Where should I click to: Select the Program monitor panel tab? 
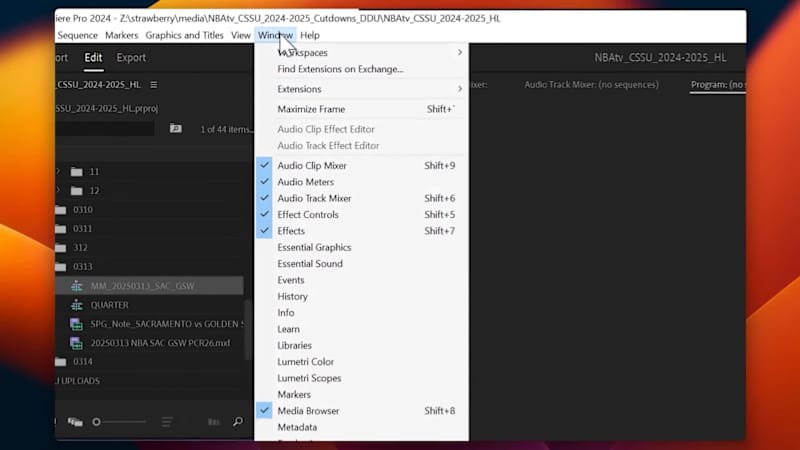(x=718, y=85)
